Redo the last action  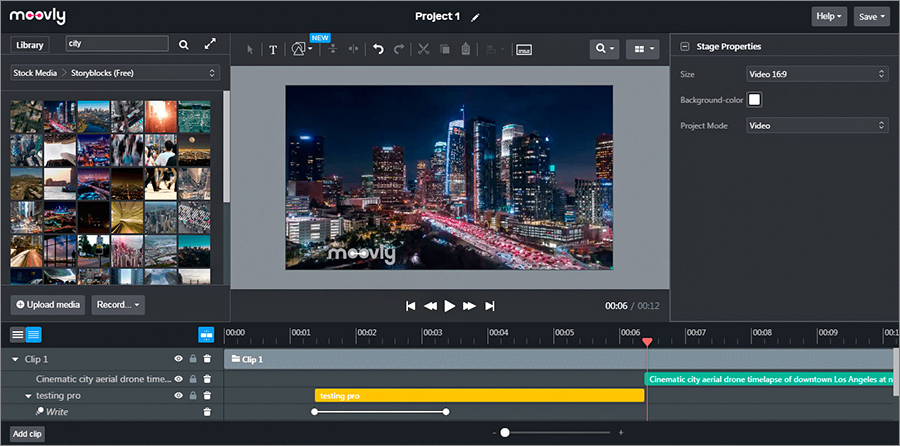pos(399,49)
